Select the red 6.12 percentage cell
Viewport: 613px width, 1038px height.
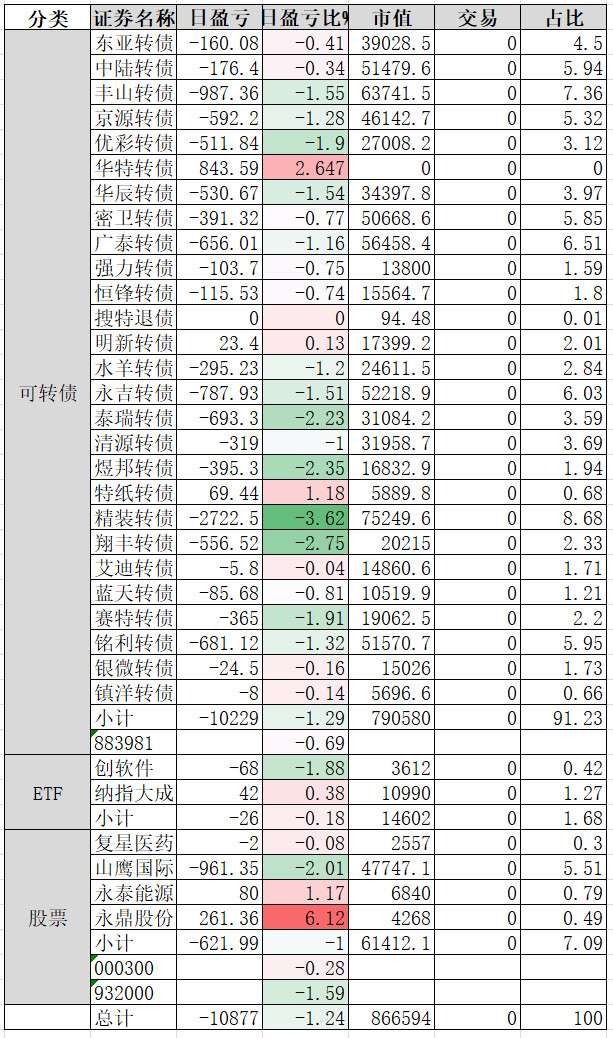point(304,918)
